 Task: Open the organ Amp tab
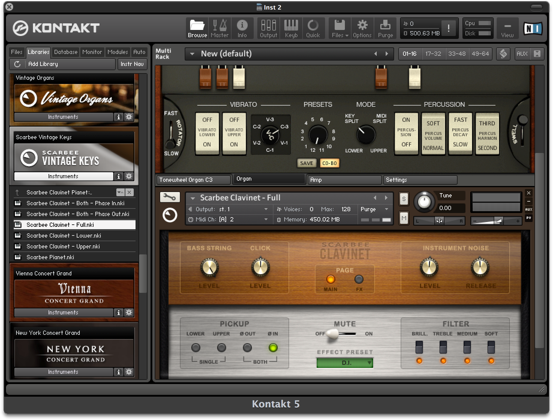(344, 180)
